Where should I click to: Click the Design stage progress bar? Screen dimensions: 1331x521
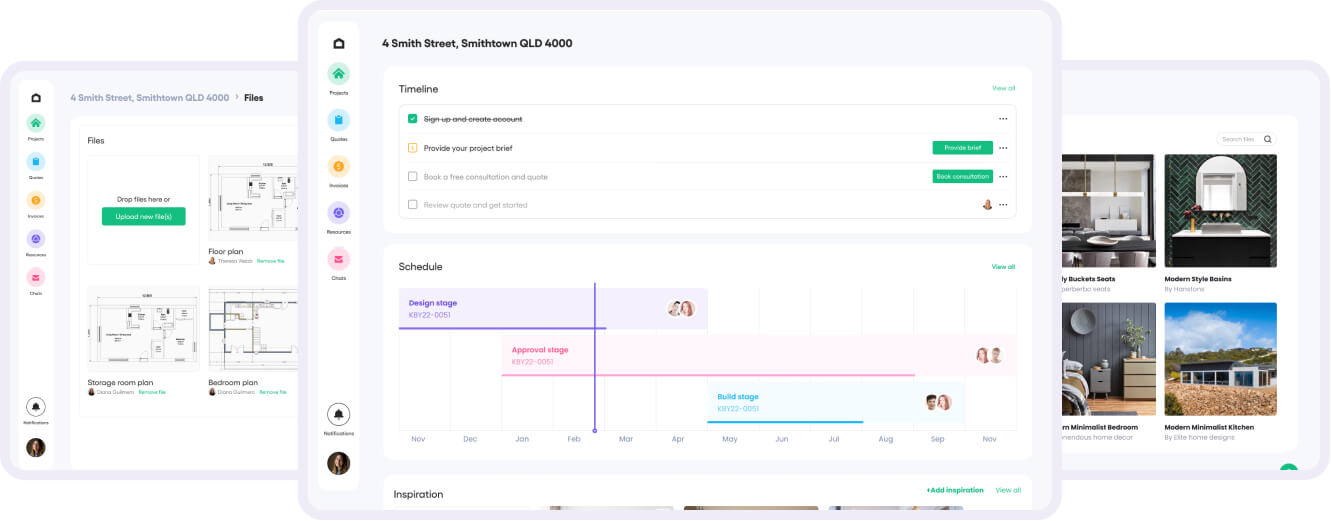point(502,328)
